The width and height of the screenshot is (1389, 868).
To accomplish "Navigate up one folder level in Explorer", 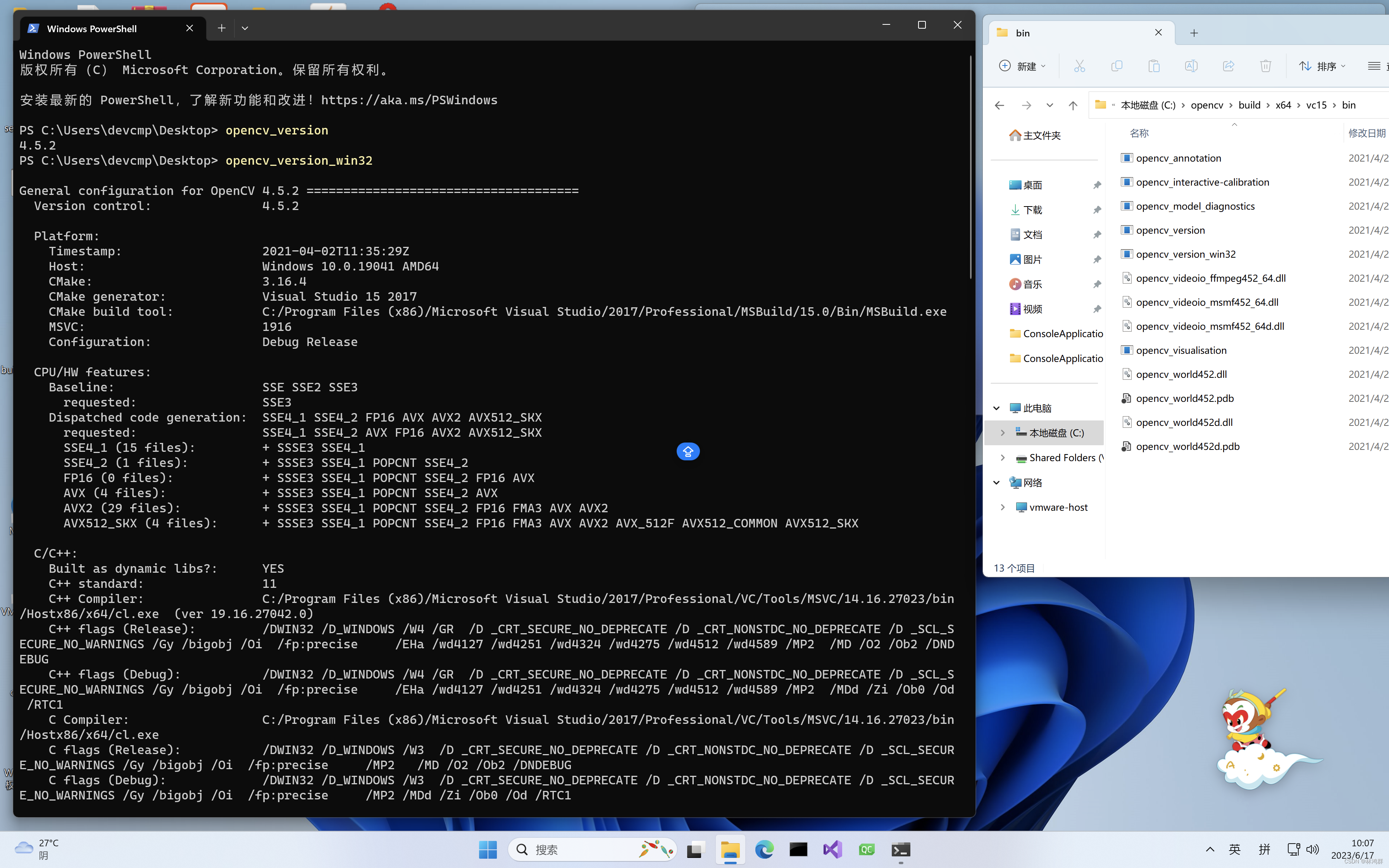I will click(1073, 105).
